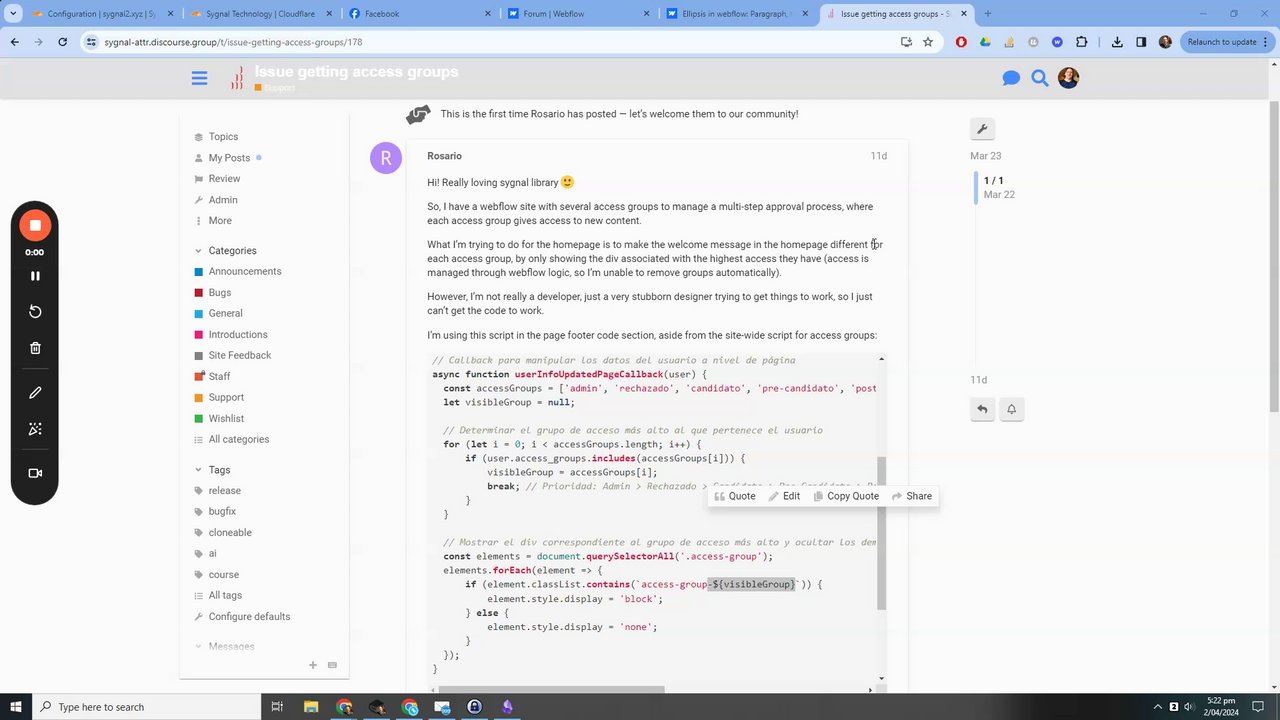1280x720 pixels.
Task: Click the notification bell button under timeline
Action: [1011, 409]
